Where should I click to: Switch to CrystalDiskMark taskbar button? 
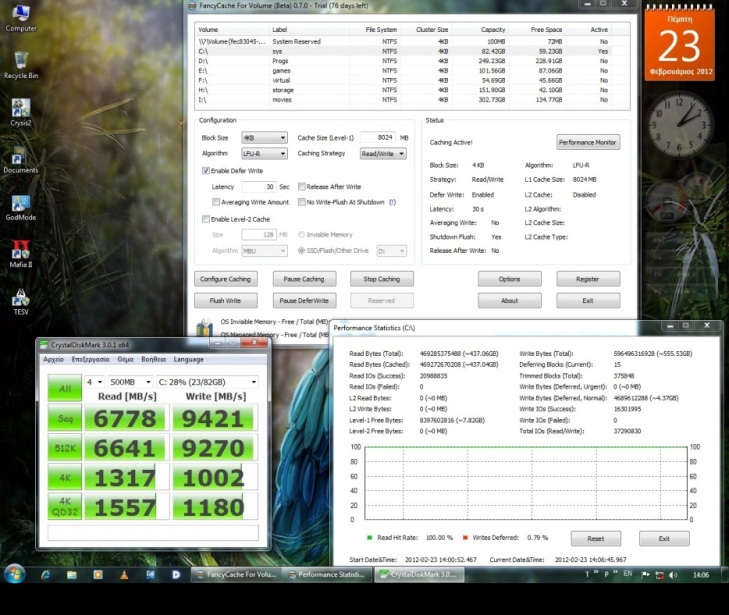[x=419, y=575]
